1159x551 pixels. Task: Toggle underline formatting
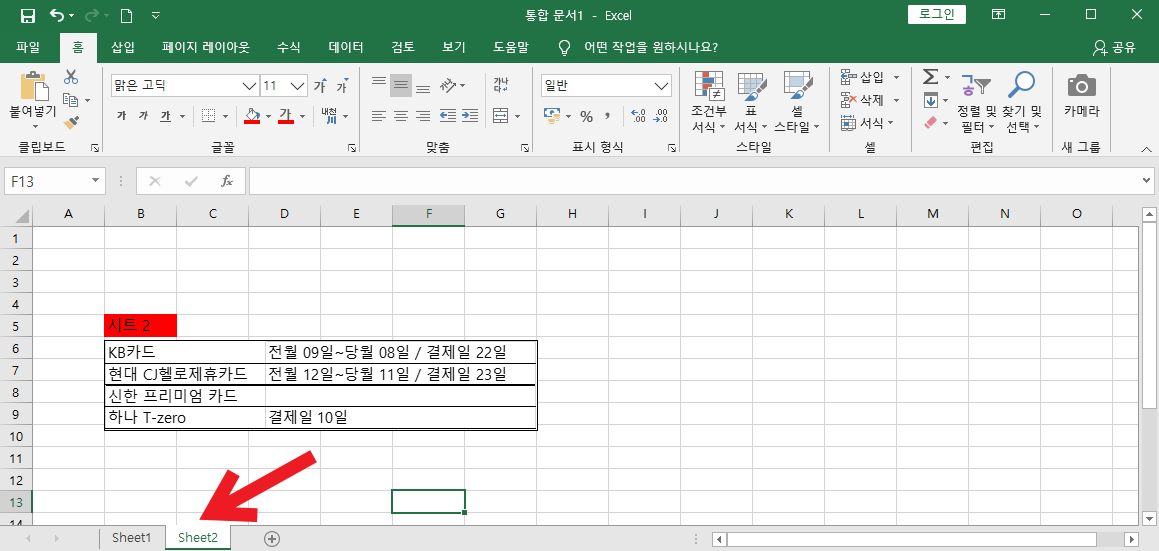coord(166,115)
